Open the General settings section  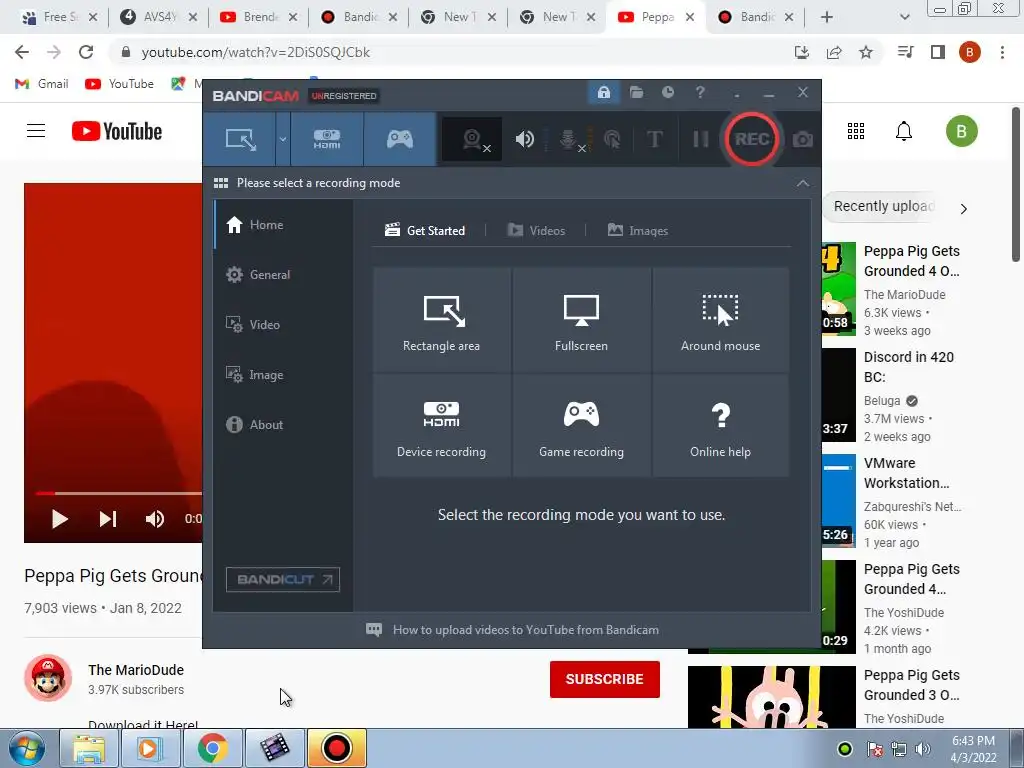click(282, 275)
